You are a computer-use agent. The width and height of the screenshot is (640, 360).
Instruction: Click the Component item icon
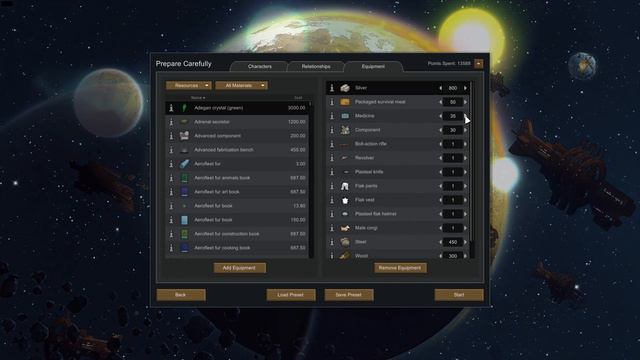(x=345, y=130)
